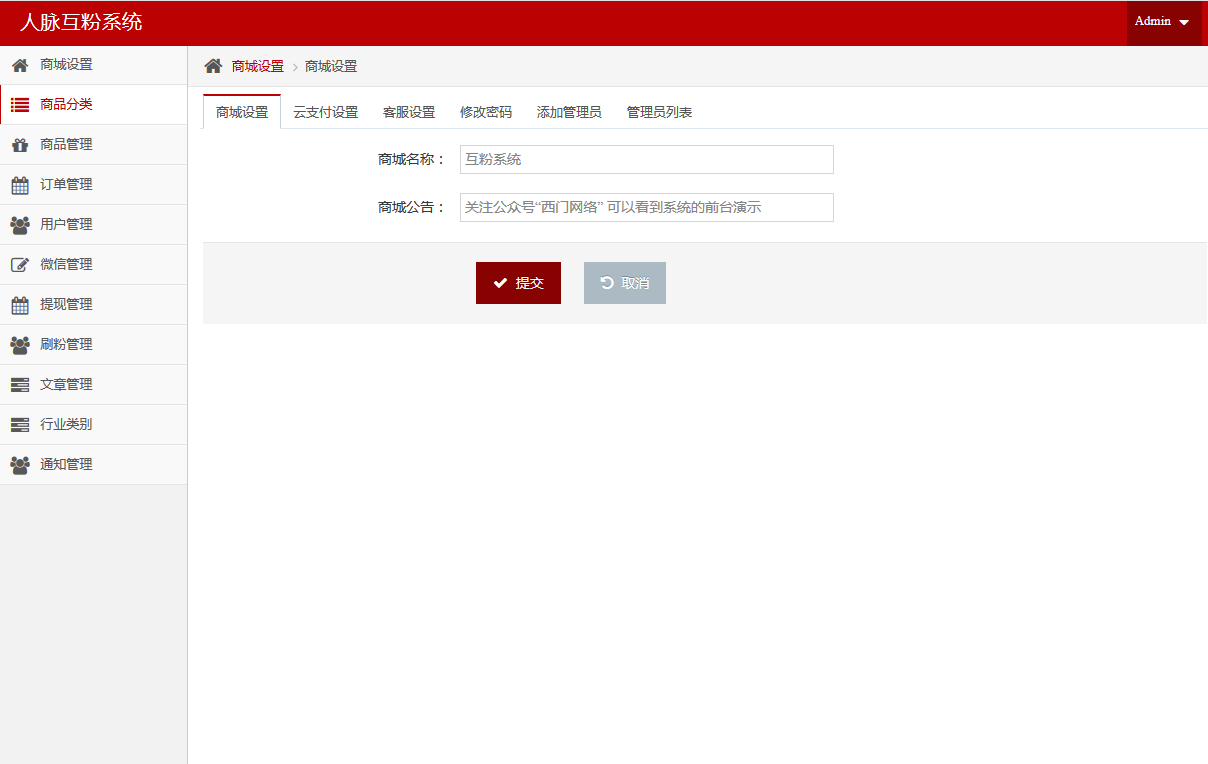Focus the 商城名称 input field
1208x764 pixels.
coord(646,160)
